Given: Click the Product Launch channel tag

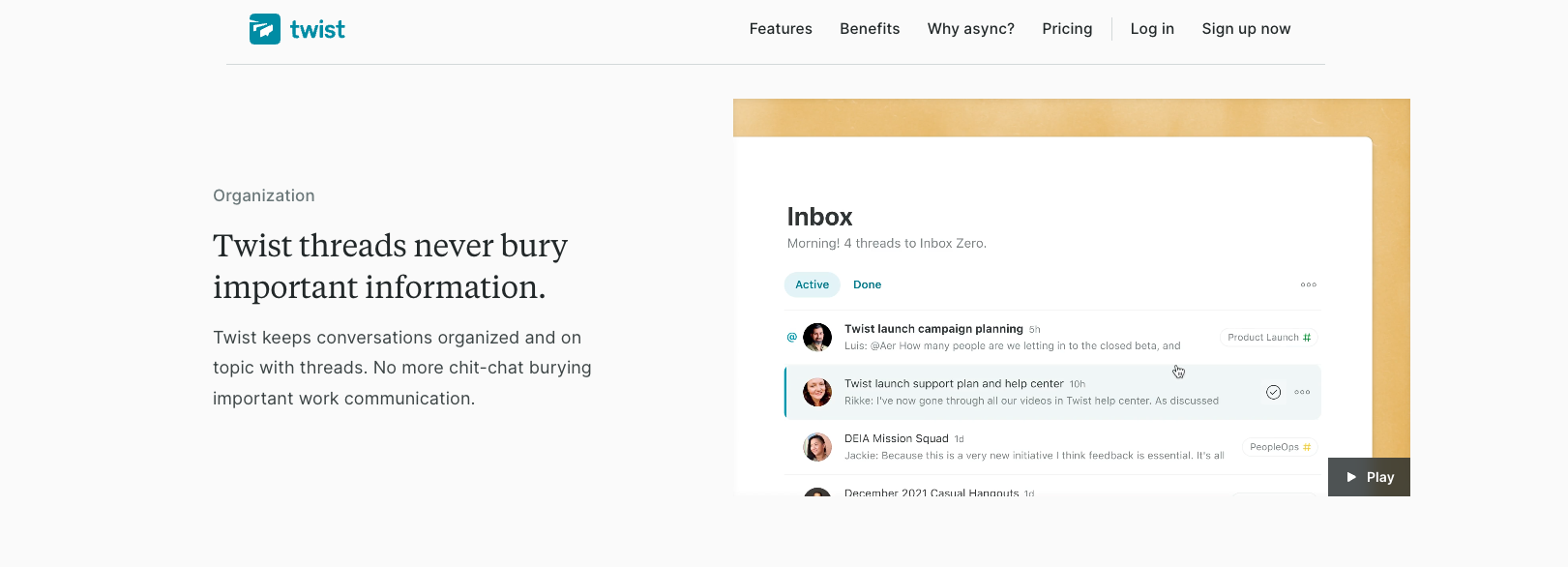Looking at the screenshot, I should click(x=1268, y=338).
